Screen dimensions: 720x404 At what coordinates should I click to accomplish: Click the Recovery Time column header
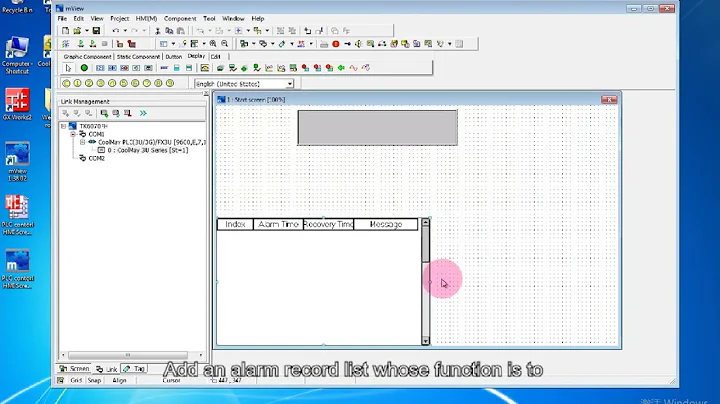coord(328,224)
